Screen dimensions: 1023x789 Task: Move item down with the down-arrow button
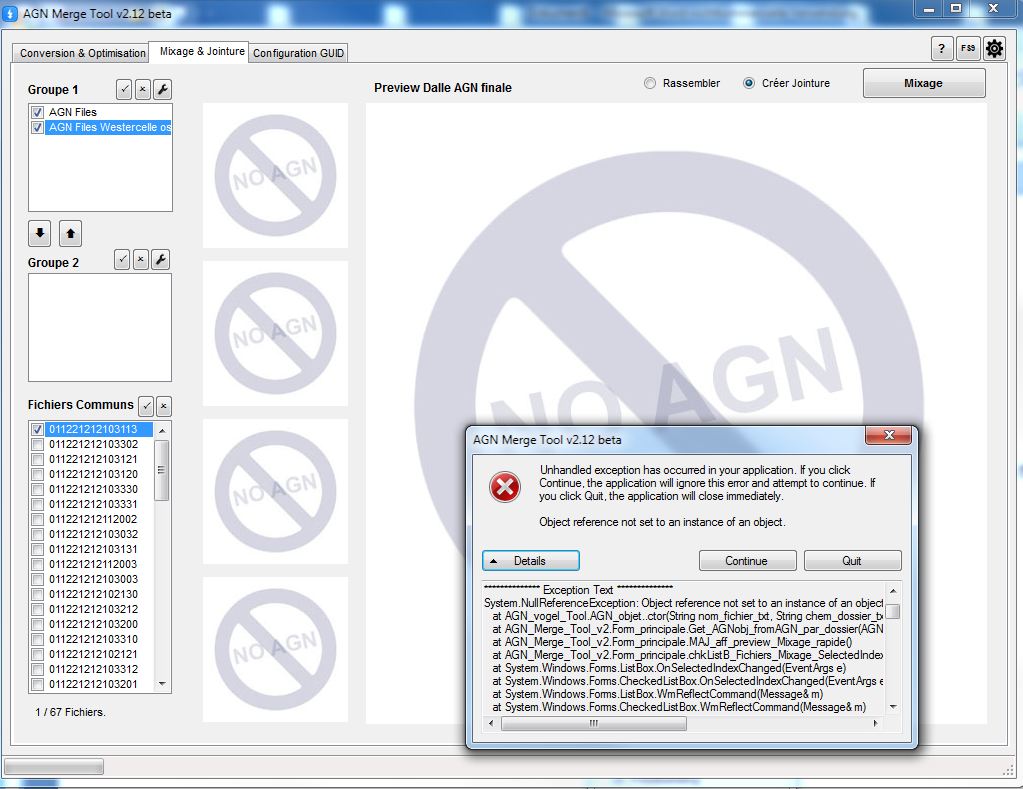pyautogui.click(x=40, y=233)
